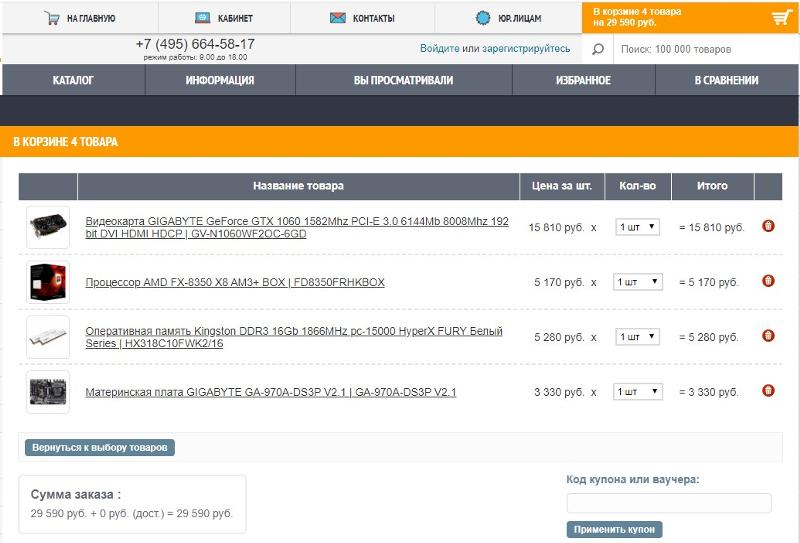Delete the AMD FX-8350 processor row
Screen dimensions: 800x543
tap(768, 281)
